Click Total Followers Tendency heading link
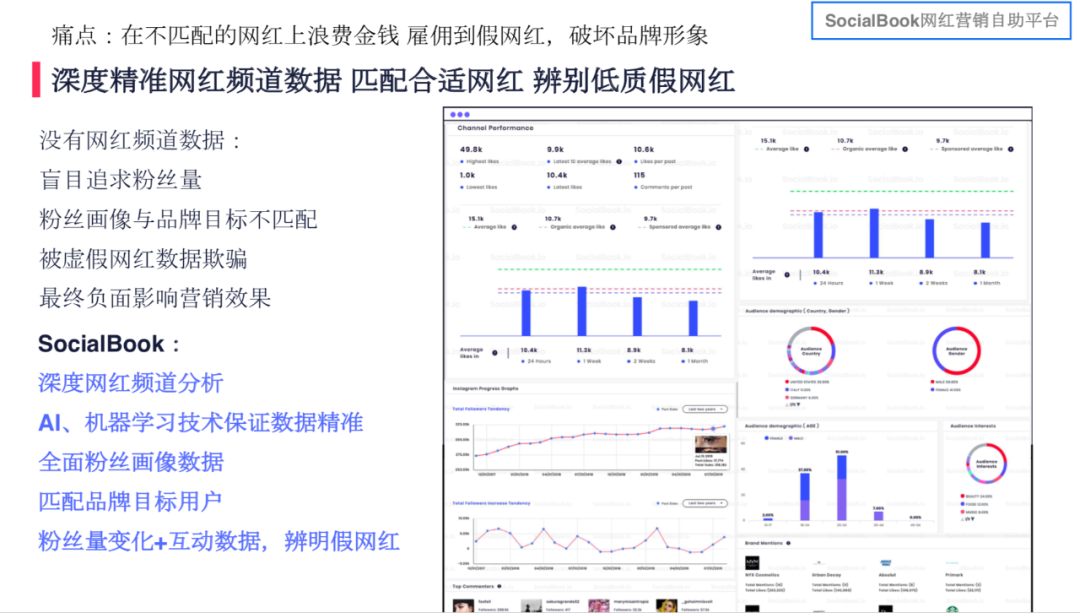The image size is (1080, 613). [481, 409]
